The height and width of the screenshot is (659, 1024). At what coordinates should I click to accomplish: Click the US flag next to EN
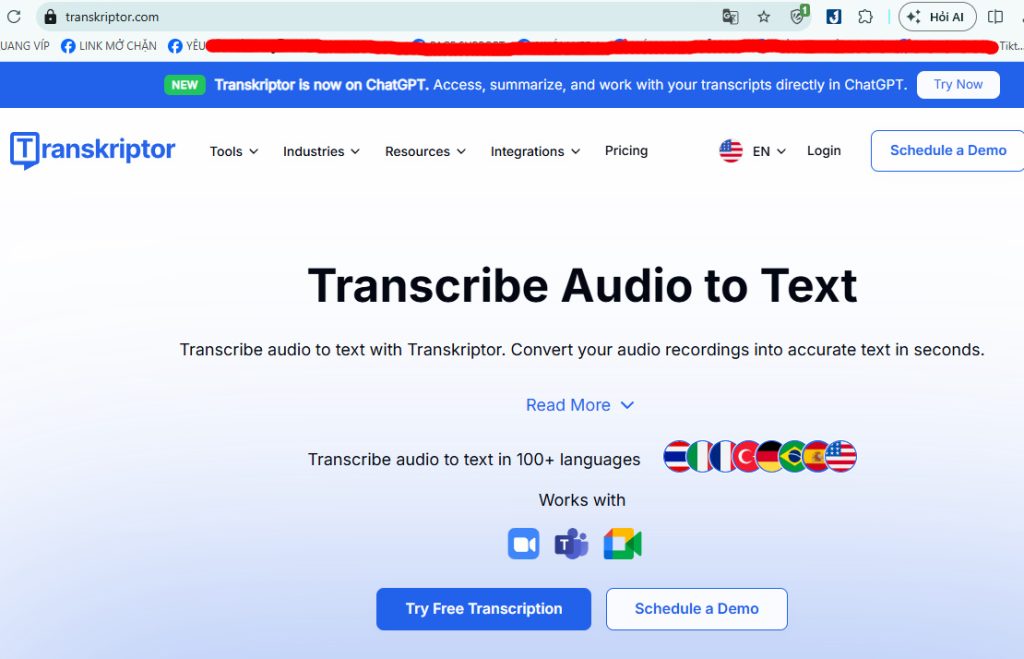point(731,151)
